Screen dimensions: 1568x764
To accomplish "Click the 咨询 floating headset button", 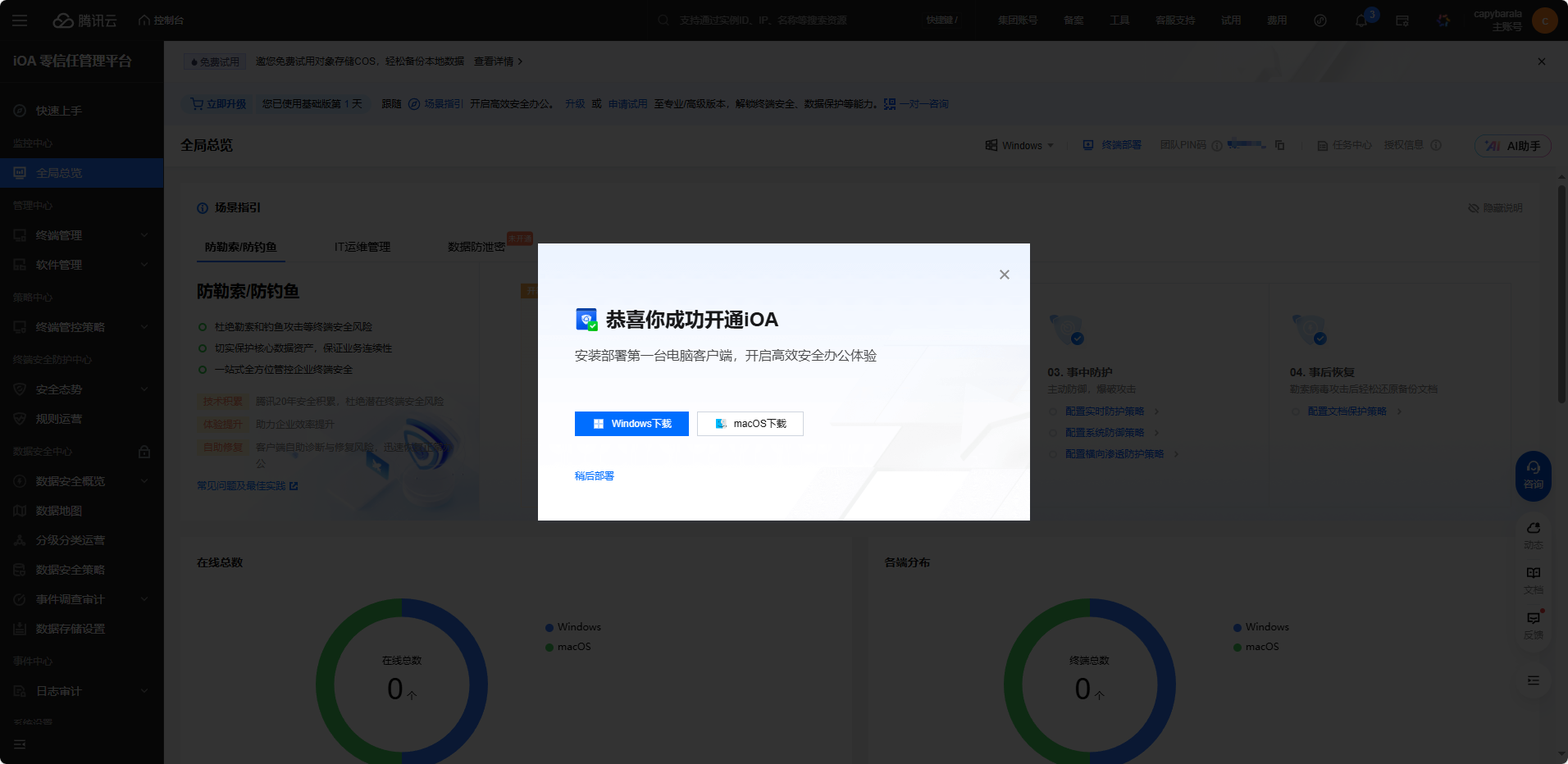I will pyautogui.click(x=1534, y=475).
